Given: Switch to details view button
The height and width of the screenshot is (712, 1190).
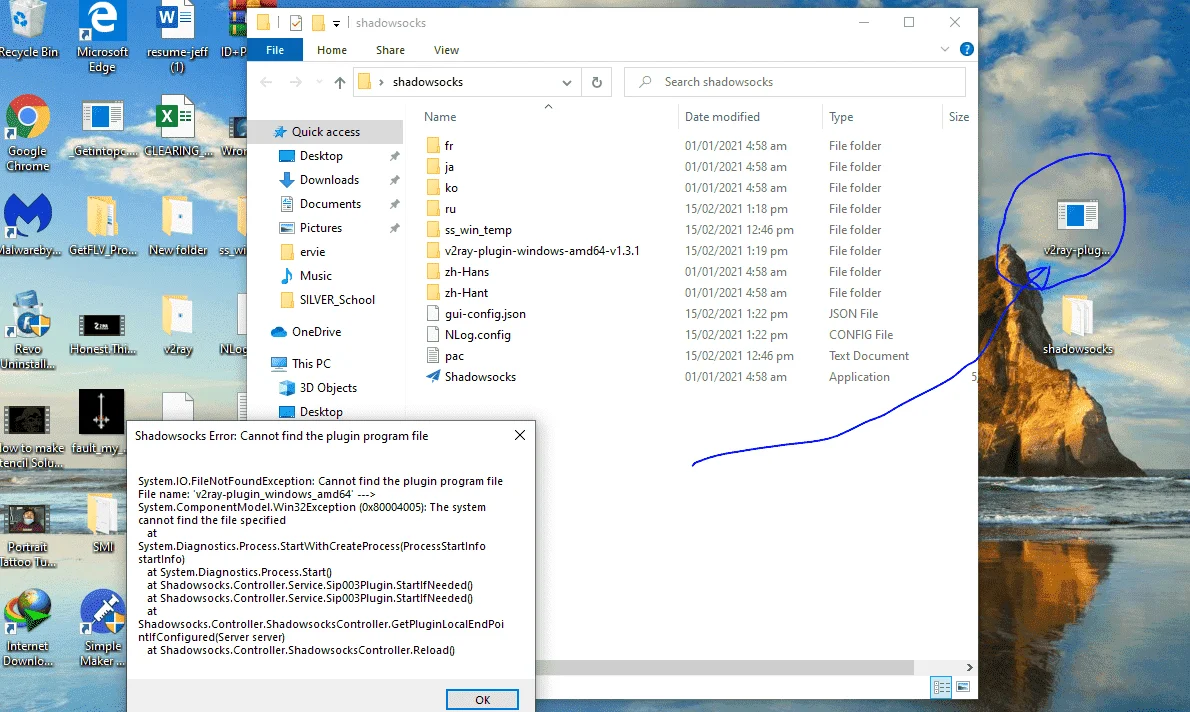Looking at the screenshot, I should tap(942, 687).
